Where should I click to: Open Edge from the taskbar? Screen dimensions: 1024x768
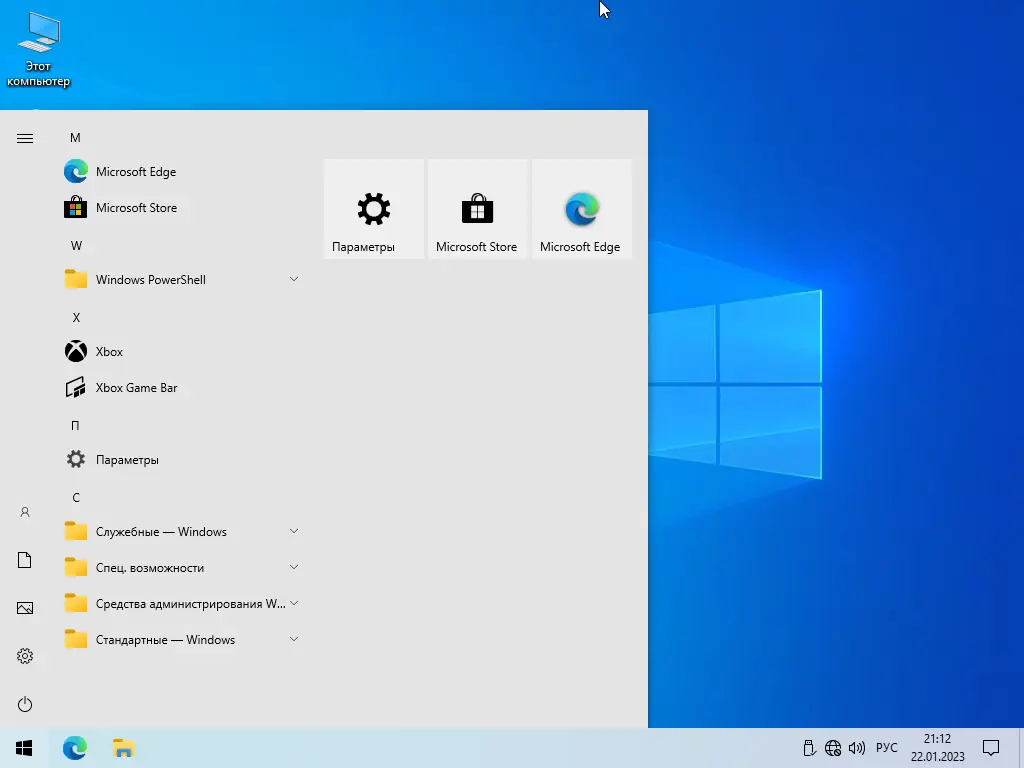pos(74,748)
